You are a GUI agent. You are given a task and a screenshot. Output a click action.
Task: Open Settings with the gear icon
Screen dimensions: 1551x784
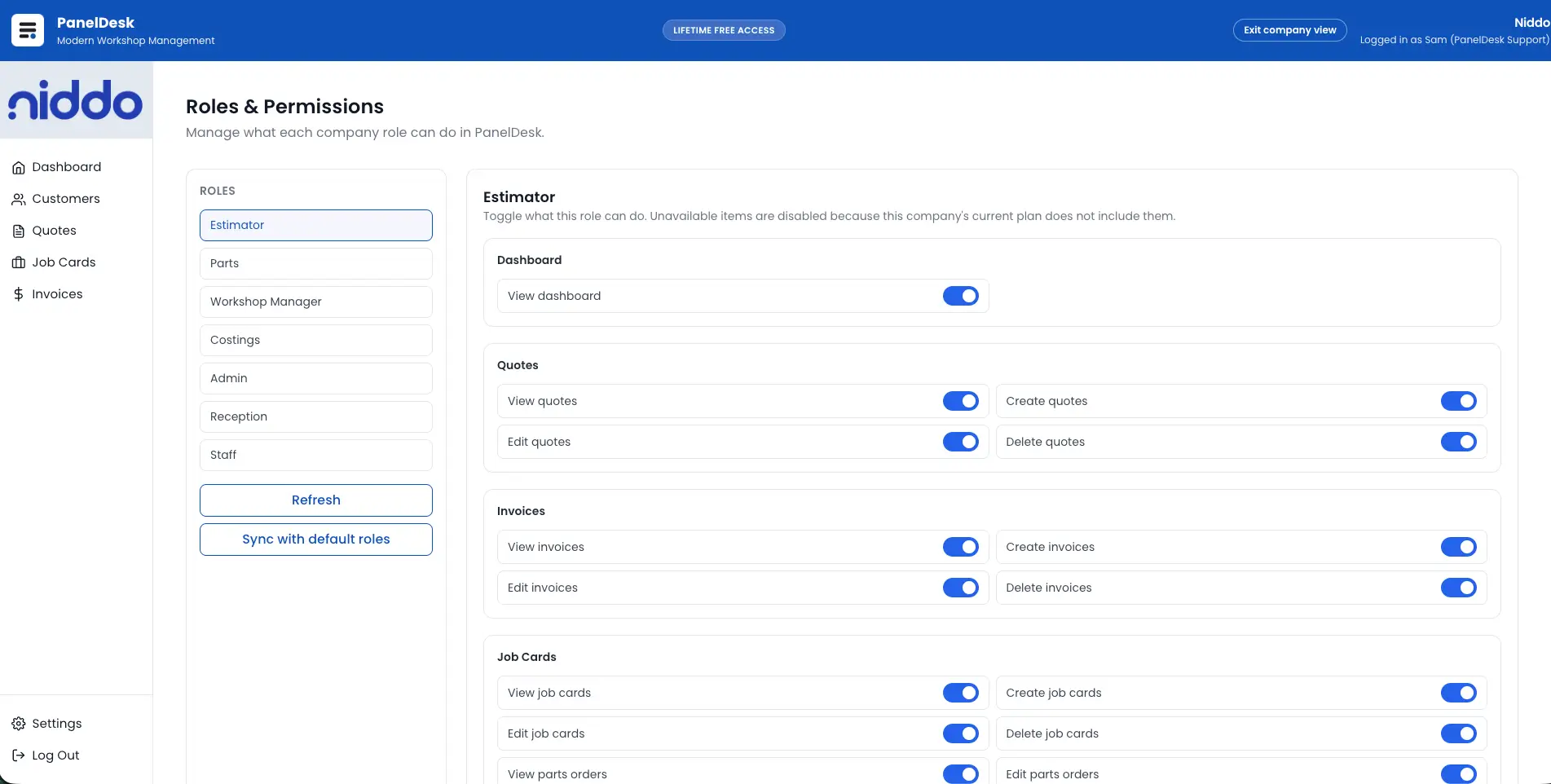[x=16, y=723]
